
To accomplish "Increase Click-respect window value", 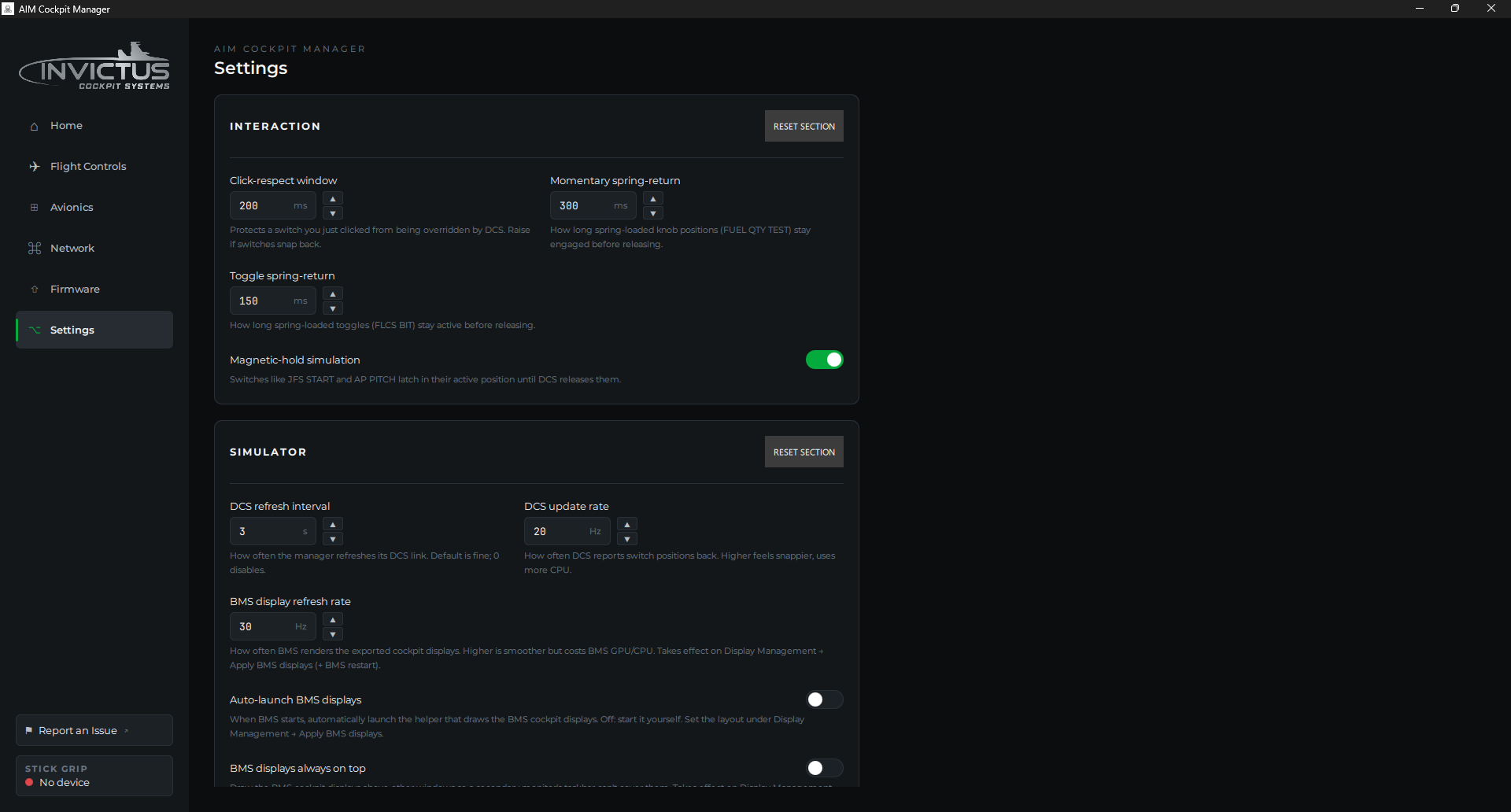I will (x=333, y=198).
